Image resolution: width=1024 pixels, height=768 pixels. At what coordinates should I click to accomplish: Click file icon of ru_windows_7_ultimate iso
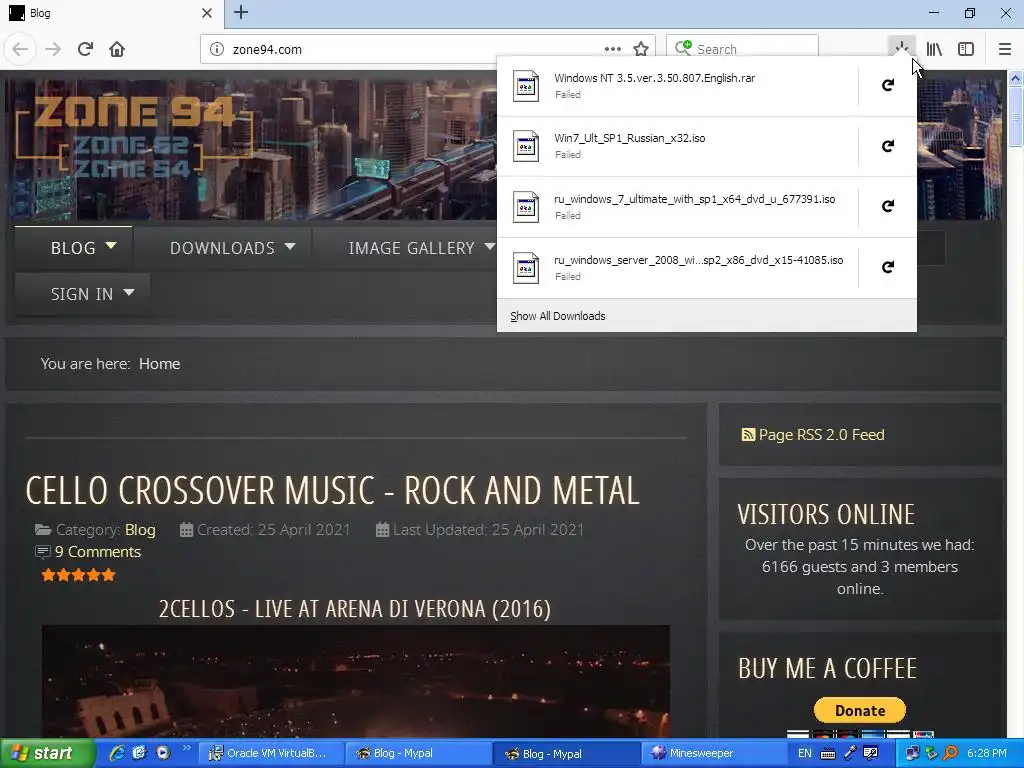526,207
